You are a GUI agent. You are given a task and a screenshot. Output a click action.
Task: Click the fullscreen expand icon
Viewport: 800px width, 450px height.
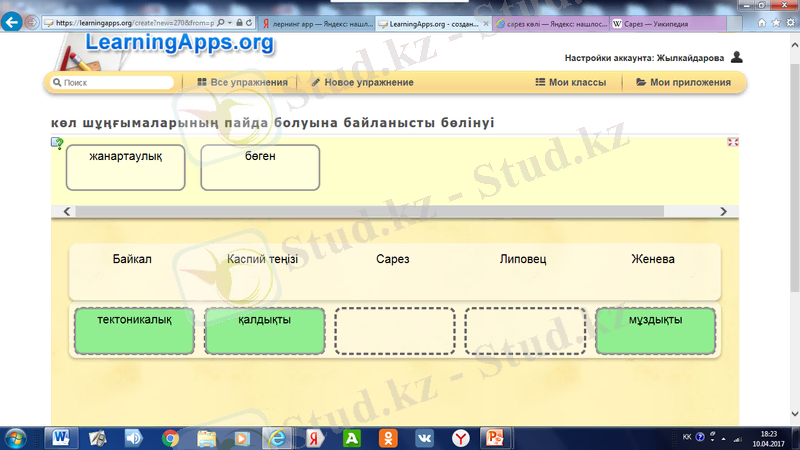point(732,143)
